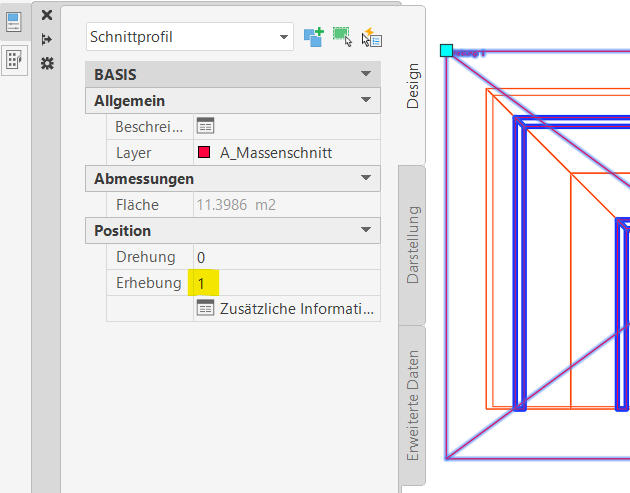
Task: Click the Quick select icon
Action: coord(372,37)
